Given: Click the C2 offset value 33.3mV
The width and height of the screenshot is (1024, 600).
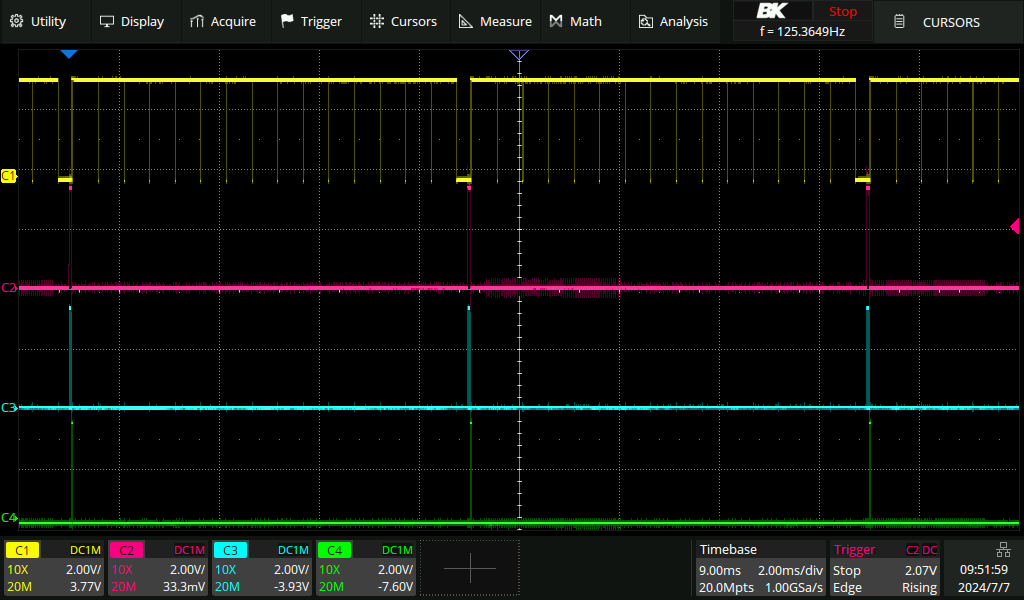Looking at the screenshot, I should [184, 586].
